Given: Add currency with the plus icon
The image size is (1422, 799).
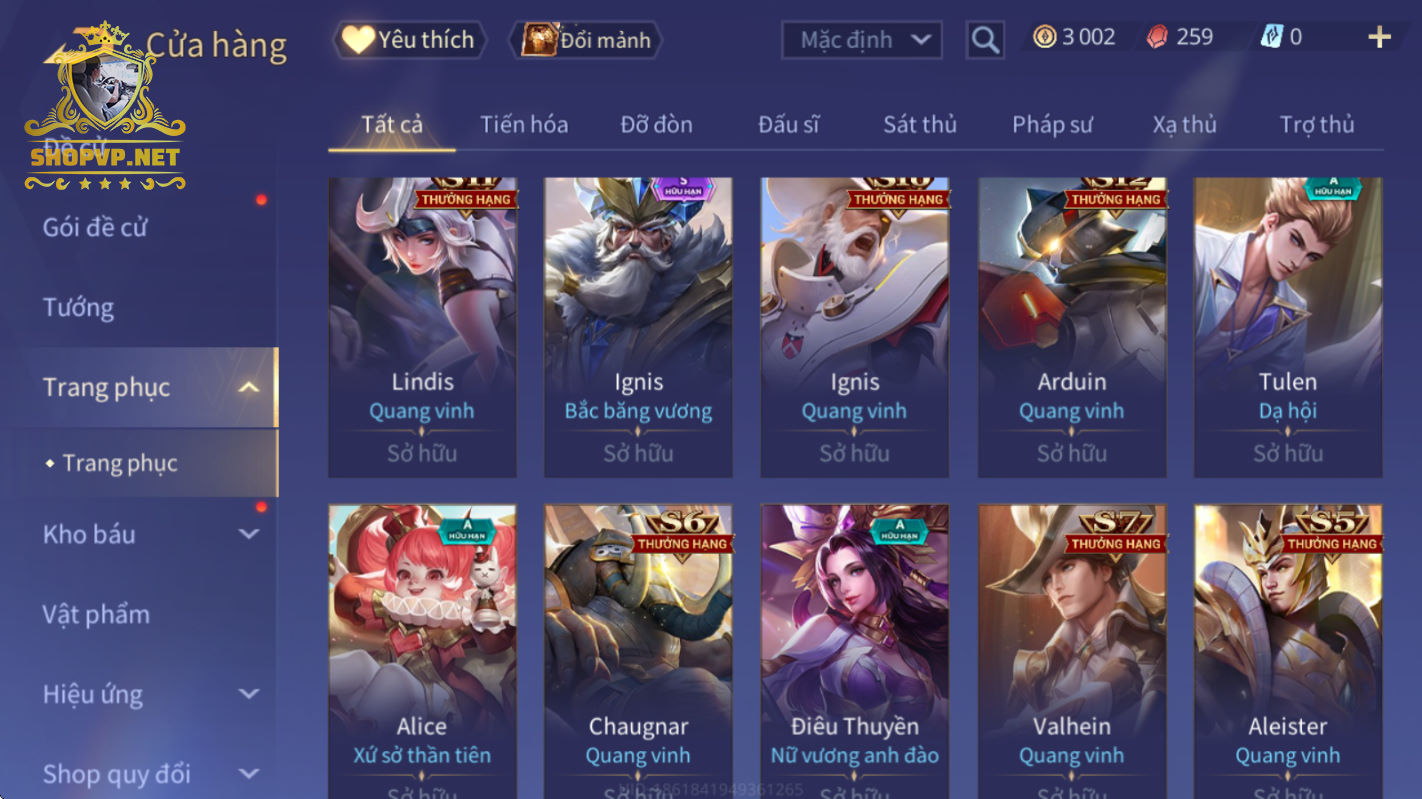Looking at the screenshot, I should [x=1380, y=38].
